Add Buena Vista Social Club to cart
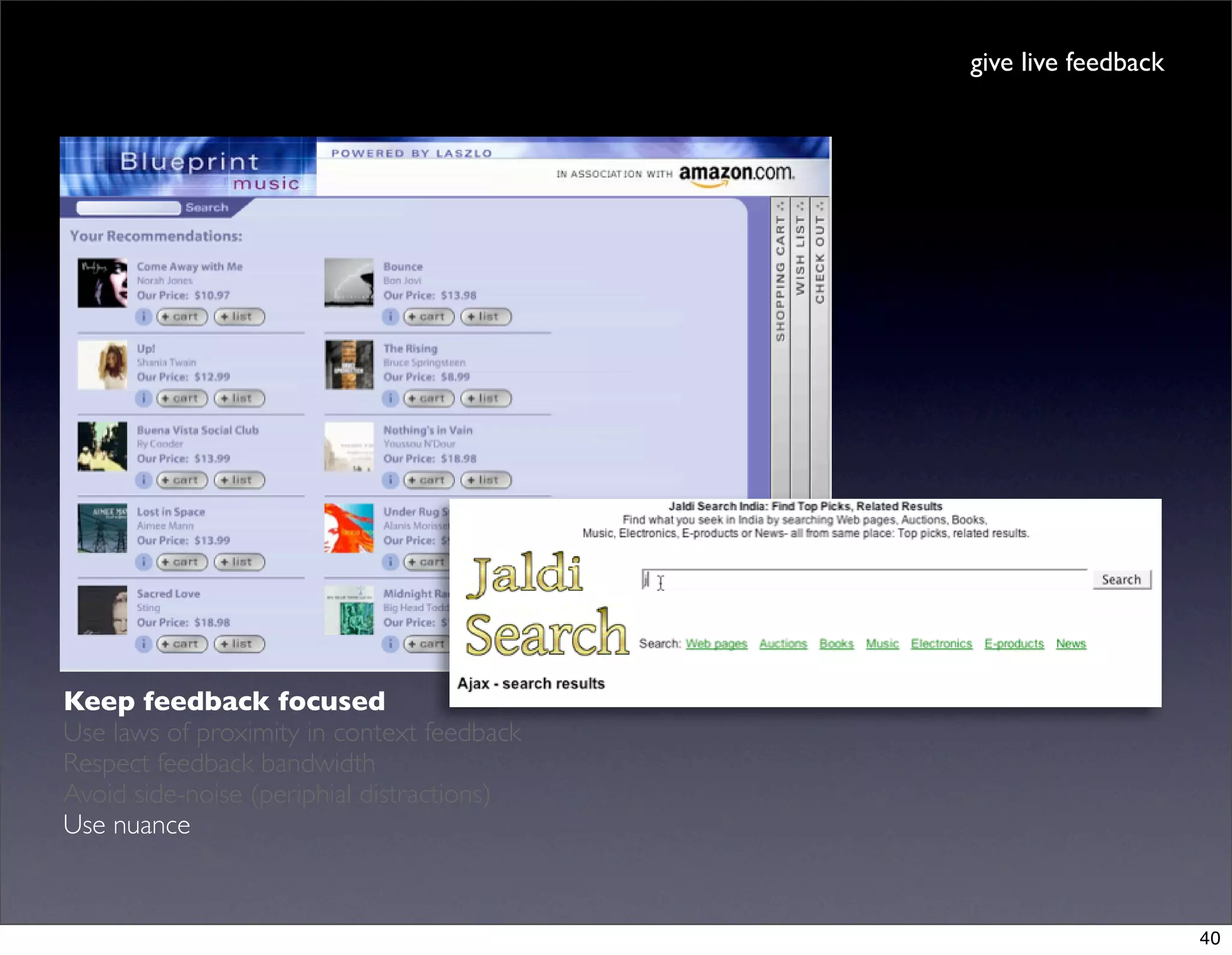 (x=182, y=480)
